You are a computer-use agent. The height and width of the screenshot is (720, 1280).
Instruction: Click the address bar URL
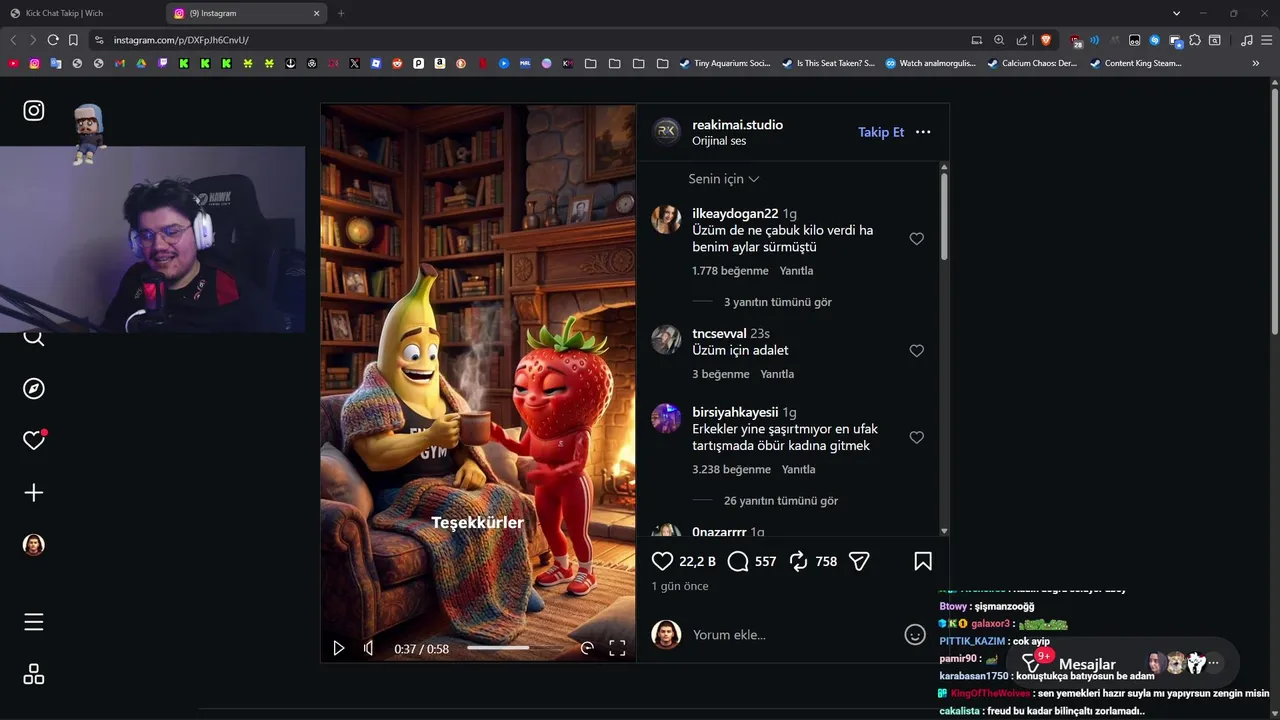coord(181,40)
